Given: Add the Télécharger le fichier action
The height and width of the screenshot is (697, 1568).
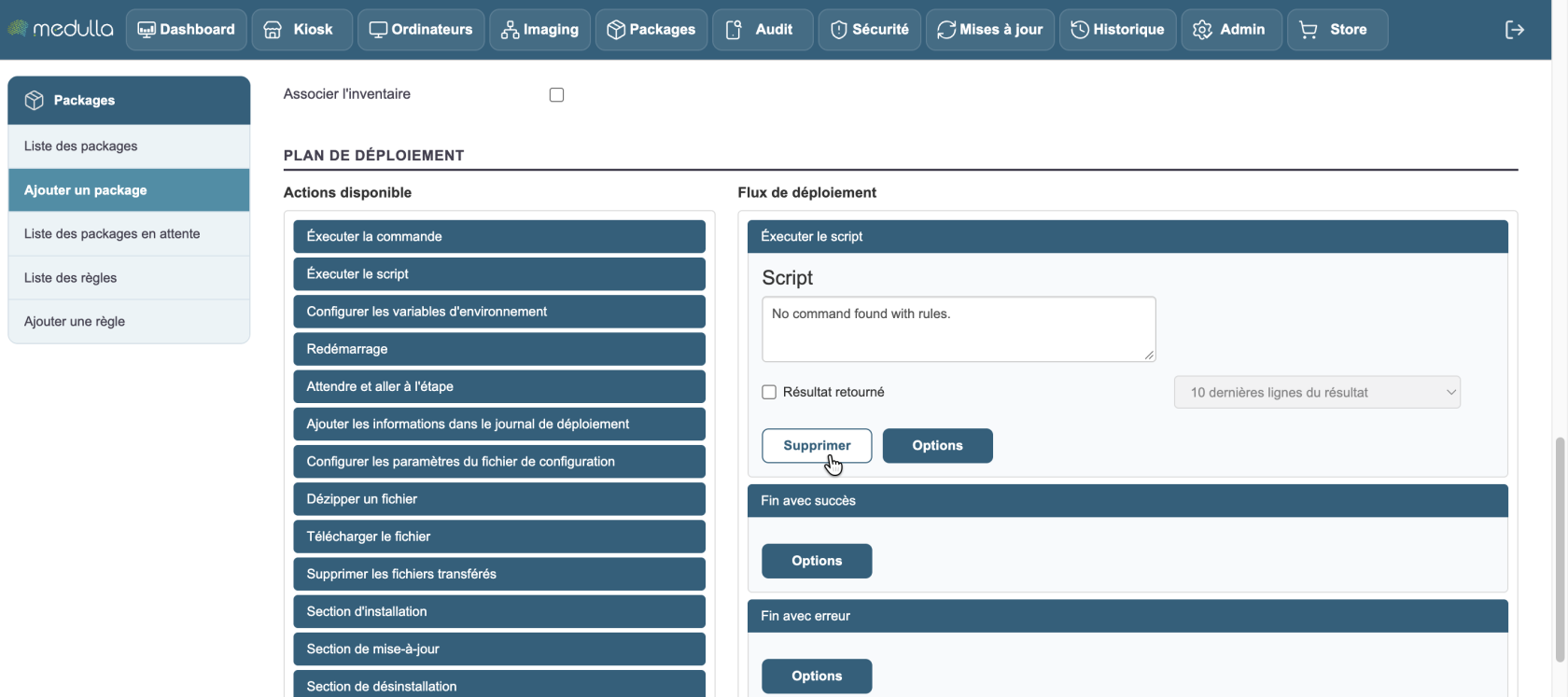Looking at the screenshot, I should [x=499, y=537].
